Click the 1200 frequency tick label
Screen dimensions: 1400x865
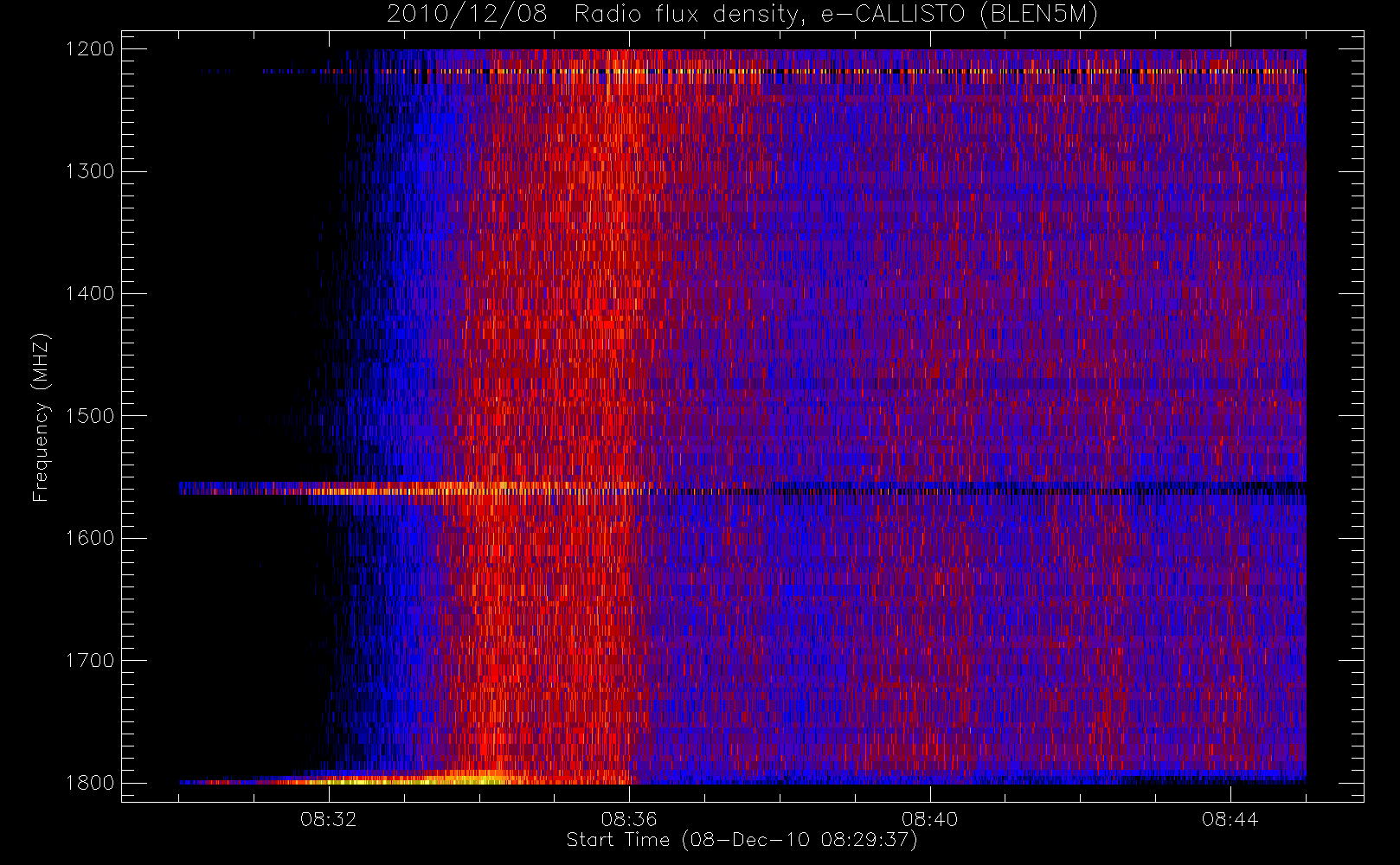(x=90, y=49)
